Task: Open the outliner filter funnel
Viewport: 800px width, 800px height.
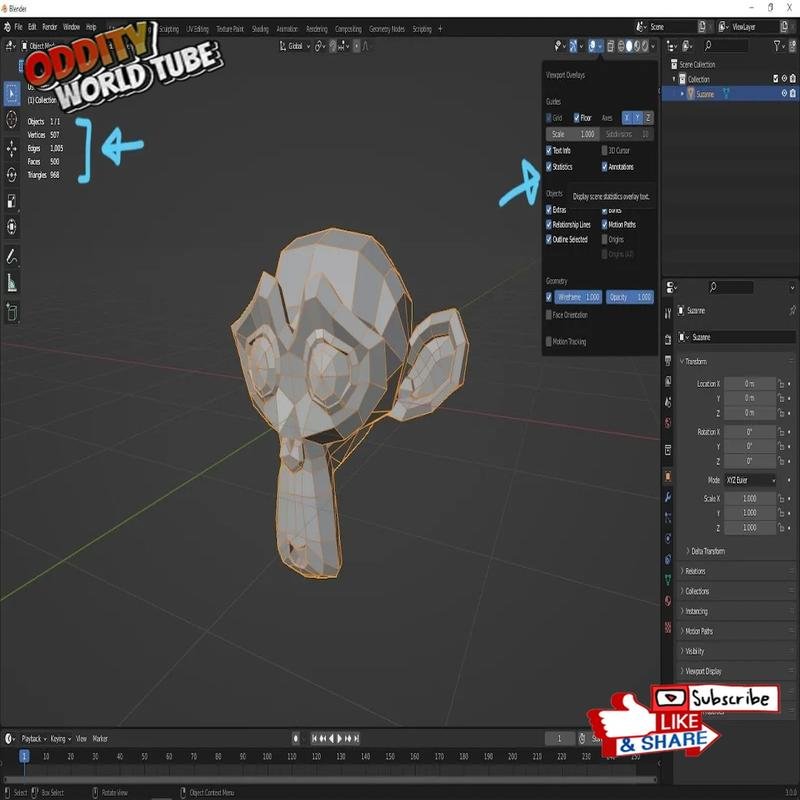Action: click(x=777, y=46)
